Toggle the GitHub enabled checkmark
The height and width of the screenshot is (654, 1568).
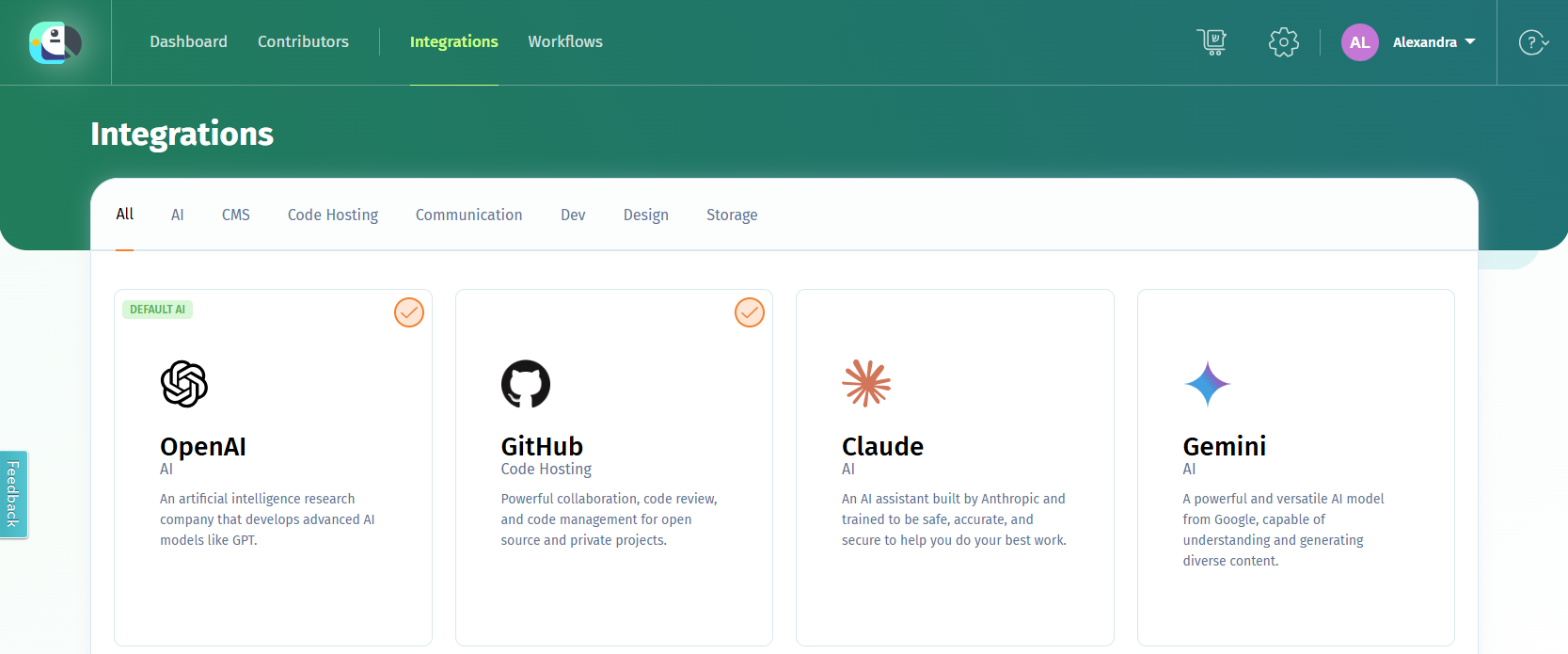tap(750, 312)
